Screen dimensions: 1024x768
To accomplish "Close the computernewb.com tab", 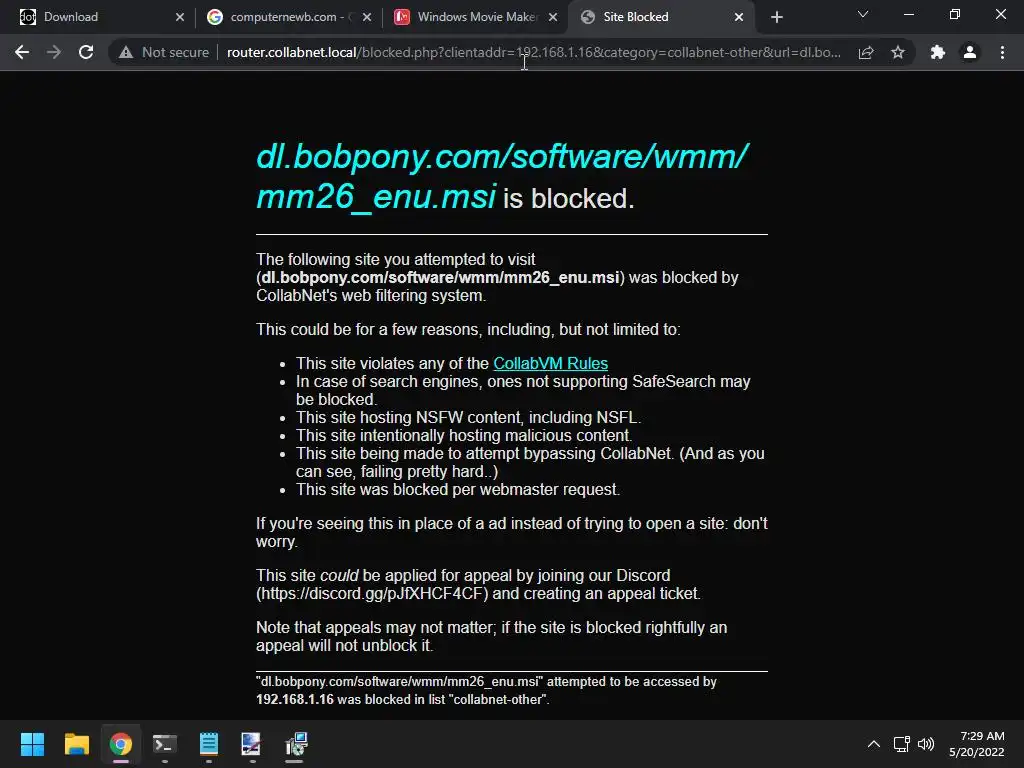I will [x=367, y=17].
